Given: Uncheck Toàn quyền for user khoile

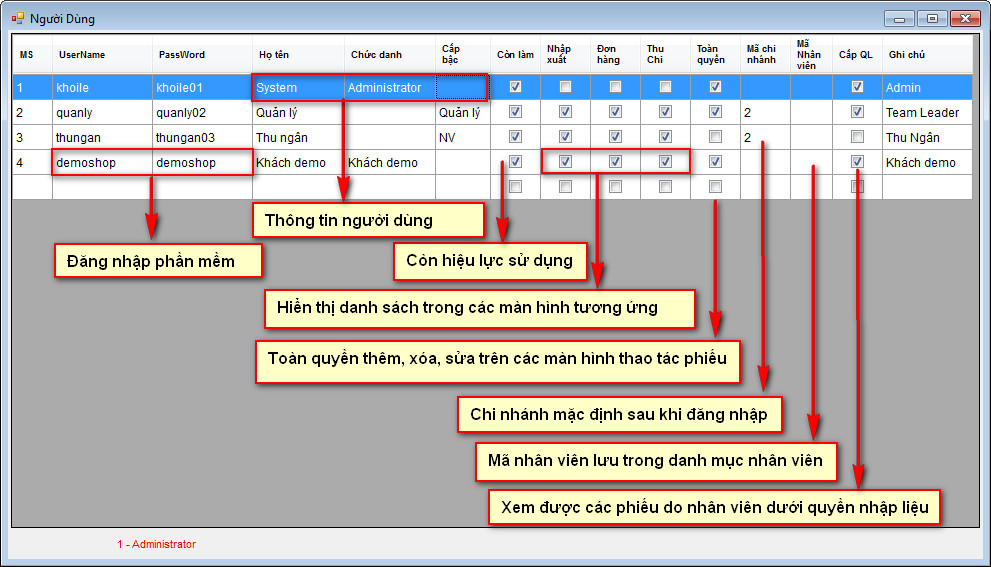Looking at the screenshot, I should tap(715, 87).
